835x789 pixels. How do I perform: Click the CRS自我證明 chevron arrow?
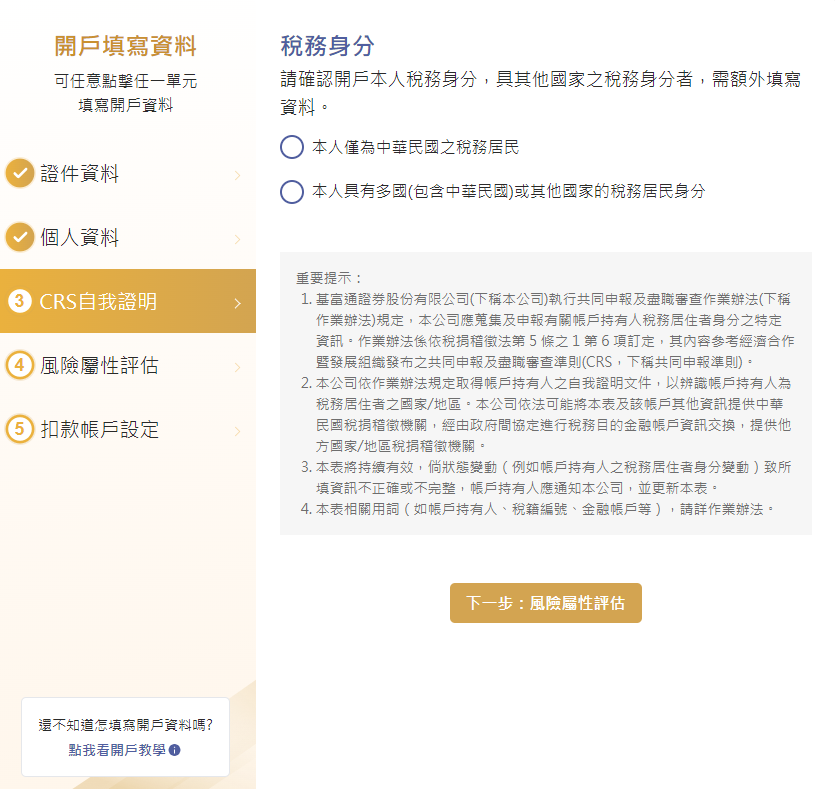point(238,303)
